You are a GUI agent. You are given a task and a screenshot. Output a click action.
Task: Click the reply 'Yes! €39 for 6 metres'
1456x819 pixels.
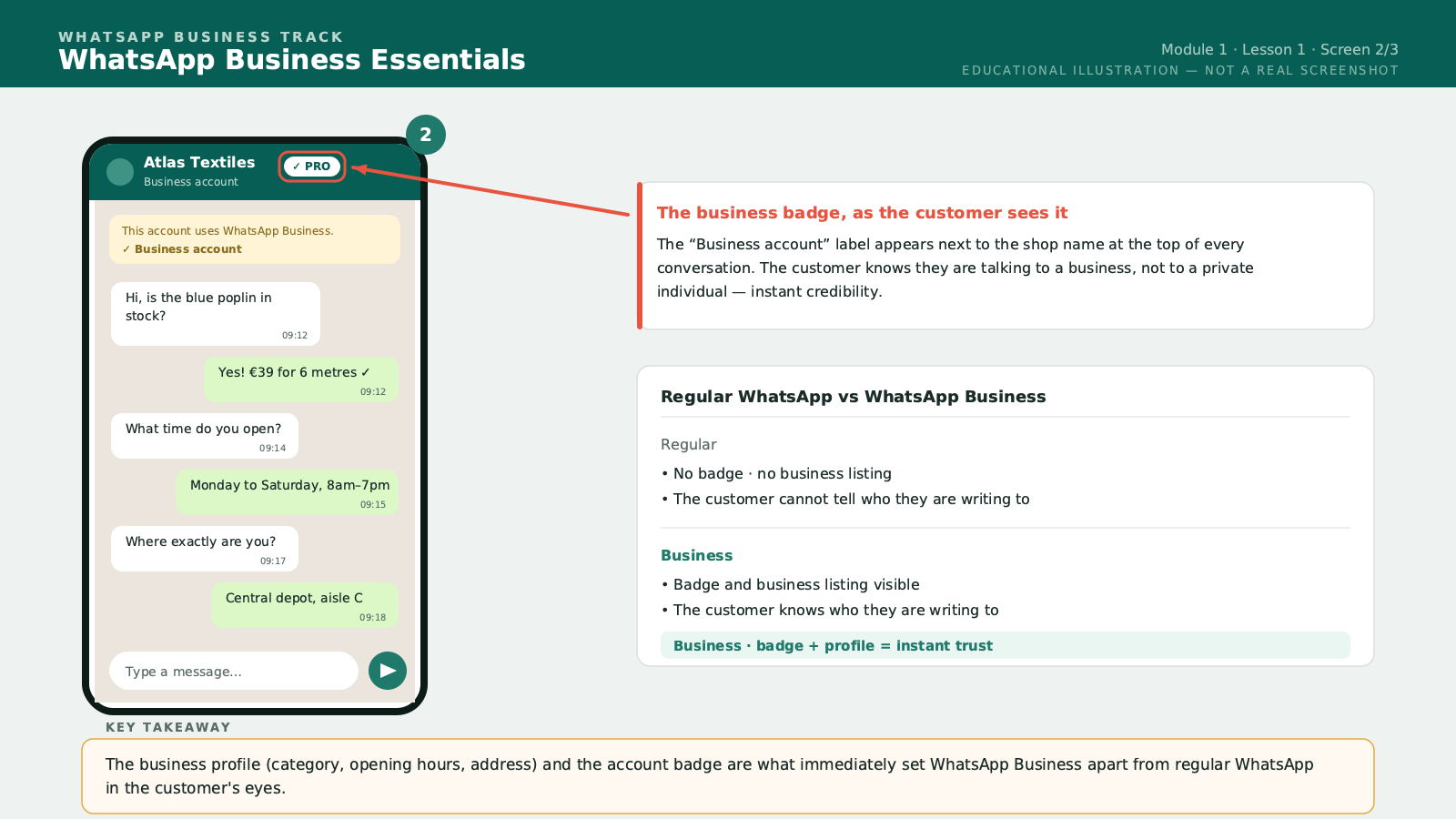pyautogui.click(x=301, y=379)
